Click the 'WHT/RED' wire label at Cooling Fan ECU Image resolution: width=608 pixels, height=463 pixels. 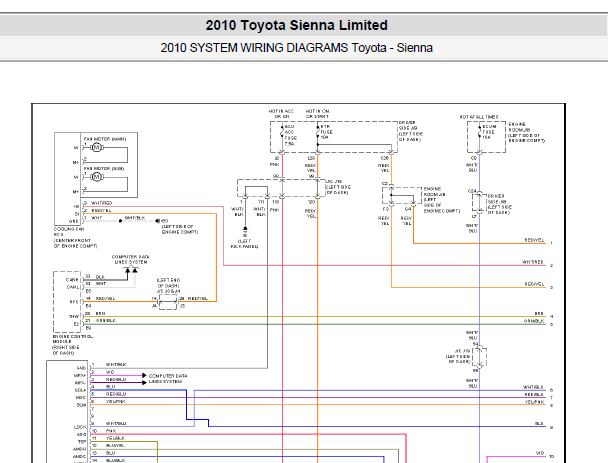[x=102, y=203]
